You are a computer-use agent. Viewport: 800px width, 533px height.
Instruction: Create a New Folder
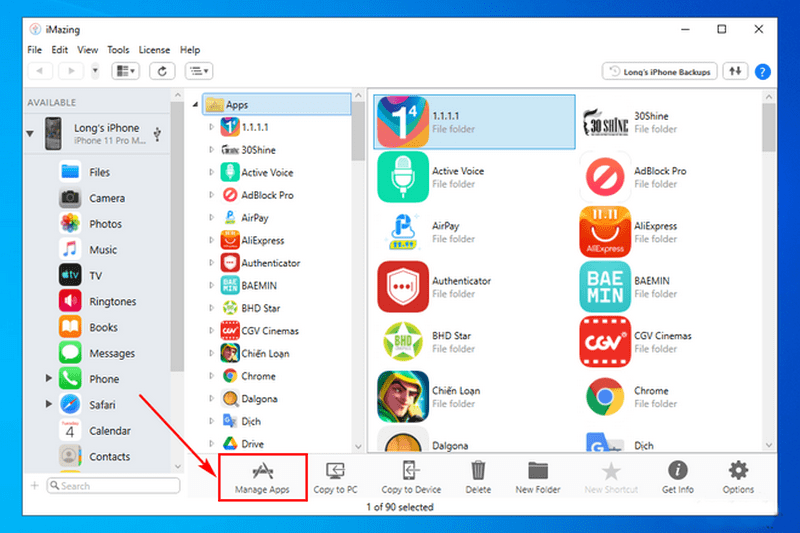click(x=538, y=478)
